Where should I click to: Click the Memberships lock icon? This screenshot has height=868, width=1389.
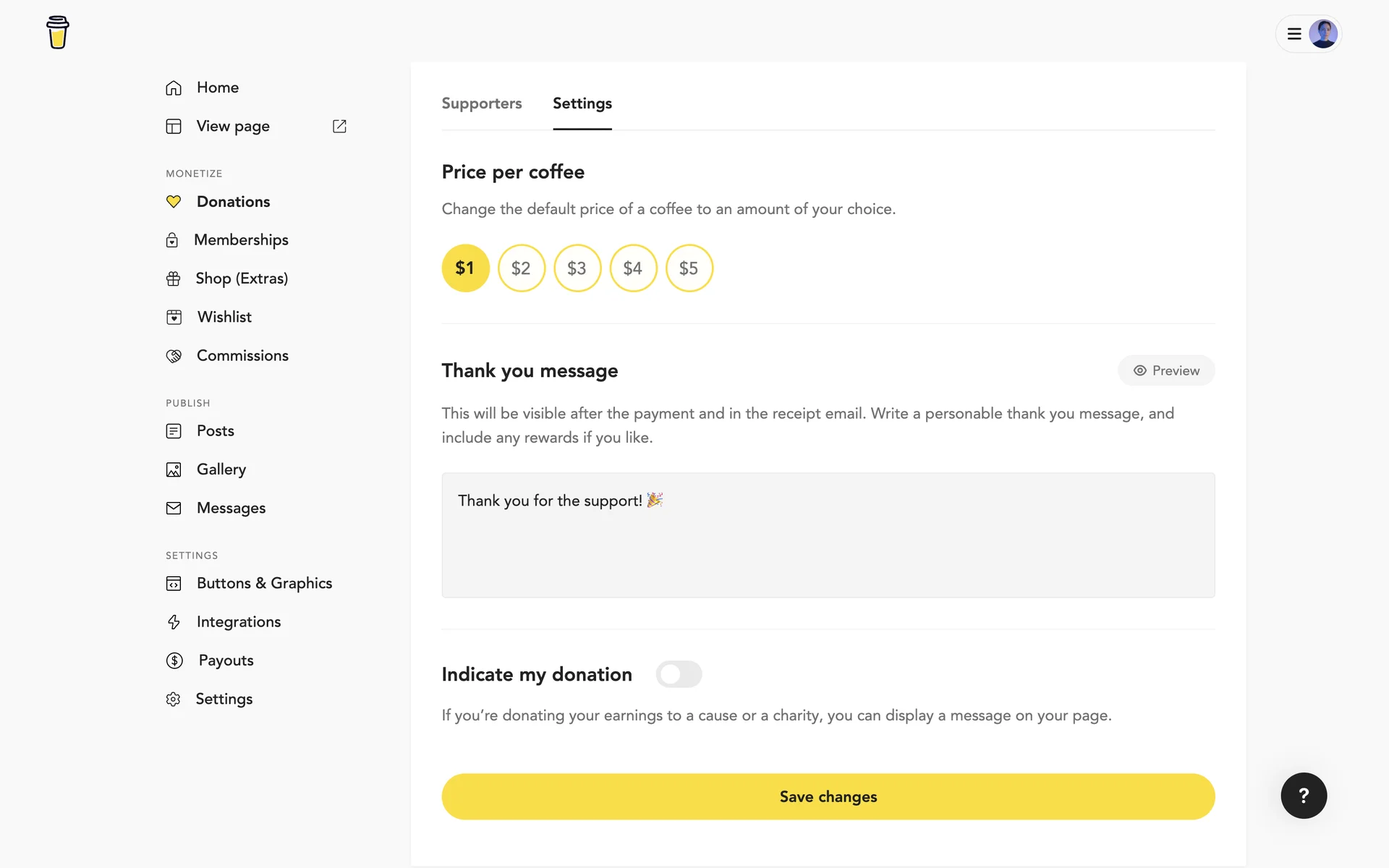coord(172,240)
